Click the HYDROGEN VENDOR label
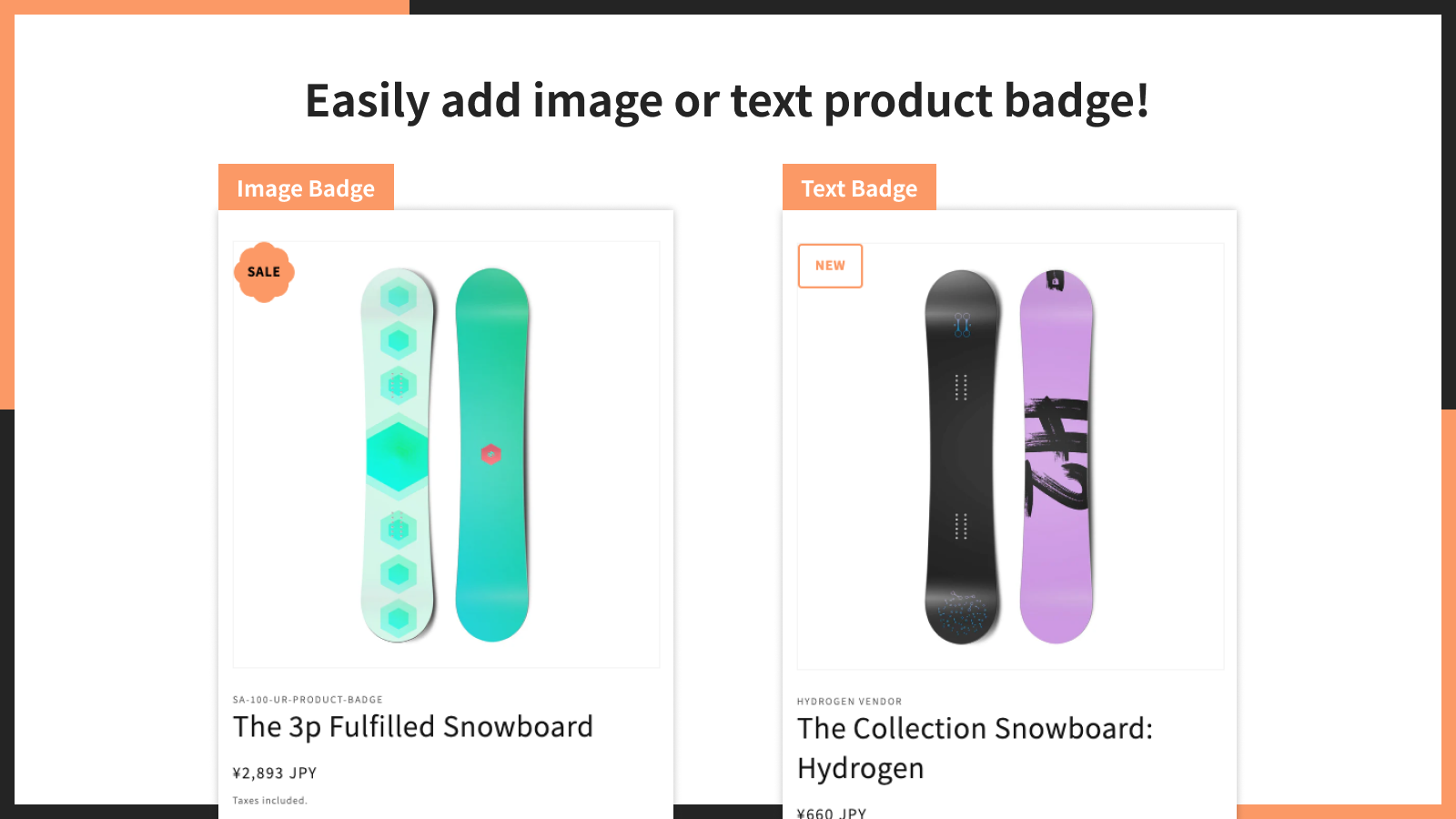This screenshot has height=819, width=1456. click(850, 702)
